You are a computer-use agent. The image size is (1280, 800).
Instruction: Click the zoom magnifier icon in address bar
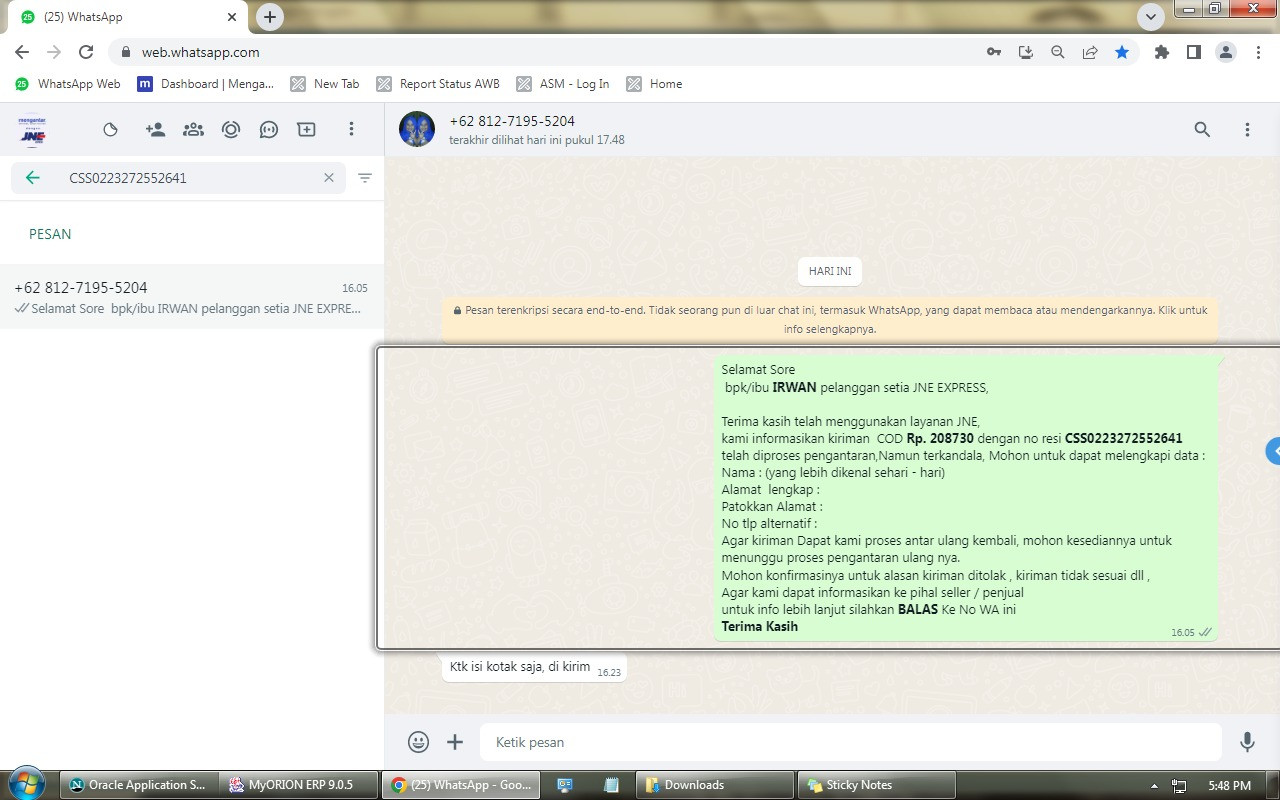pyautogui.click(x=1058, y=52)
